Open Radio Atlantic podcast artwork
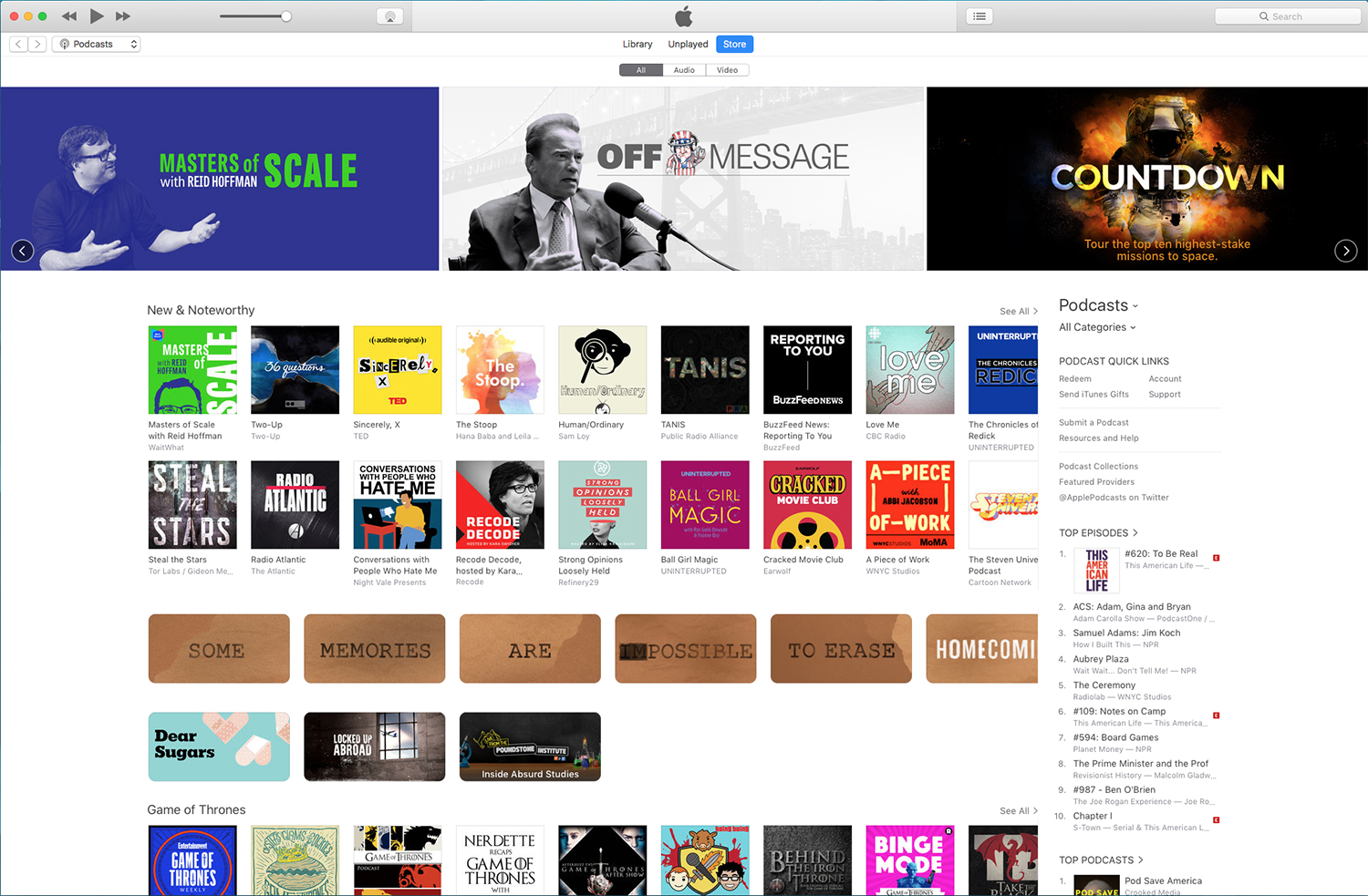This screenshot has width=1368, height=896. pos(295,505)
